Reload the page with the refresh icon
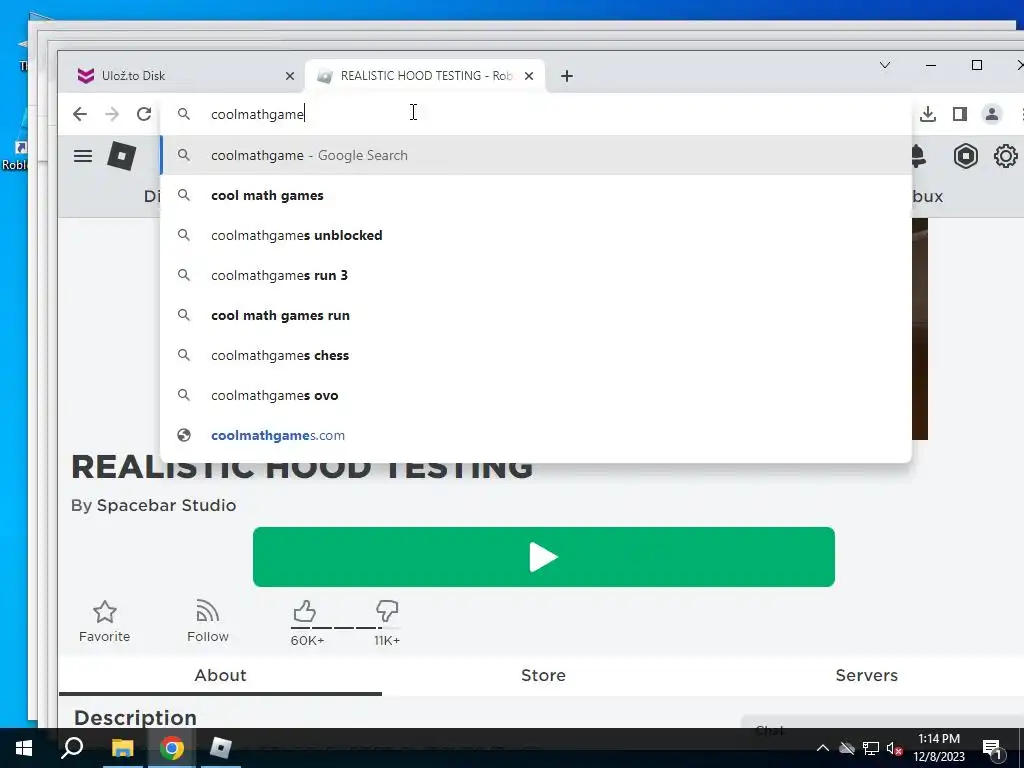This screenshot has height=768, width=1024. pyautogui.click(x=144, y=114)
